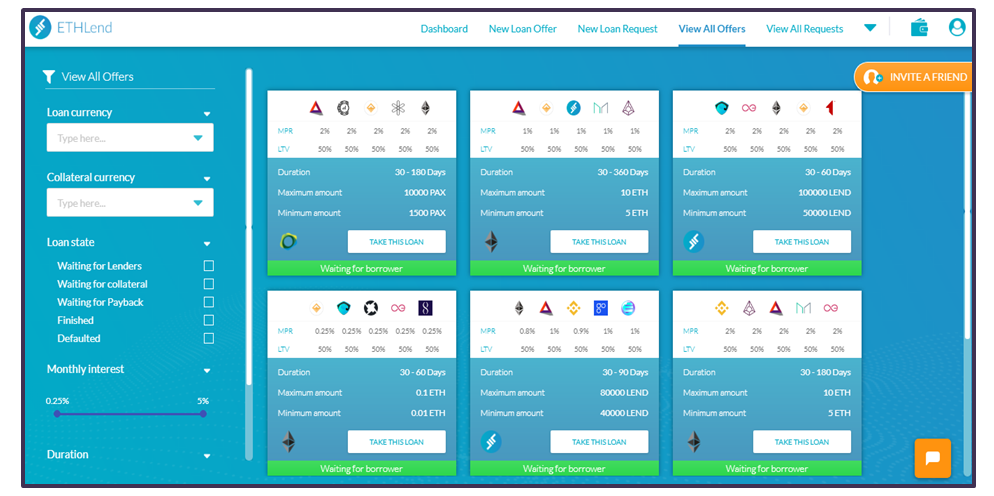
Task: Click the Maker icon on bottom-right 30 - 180 Days card
Action: coord(803,308)
